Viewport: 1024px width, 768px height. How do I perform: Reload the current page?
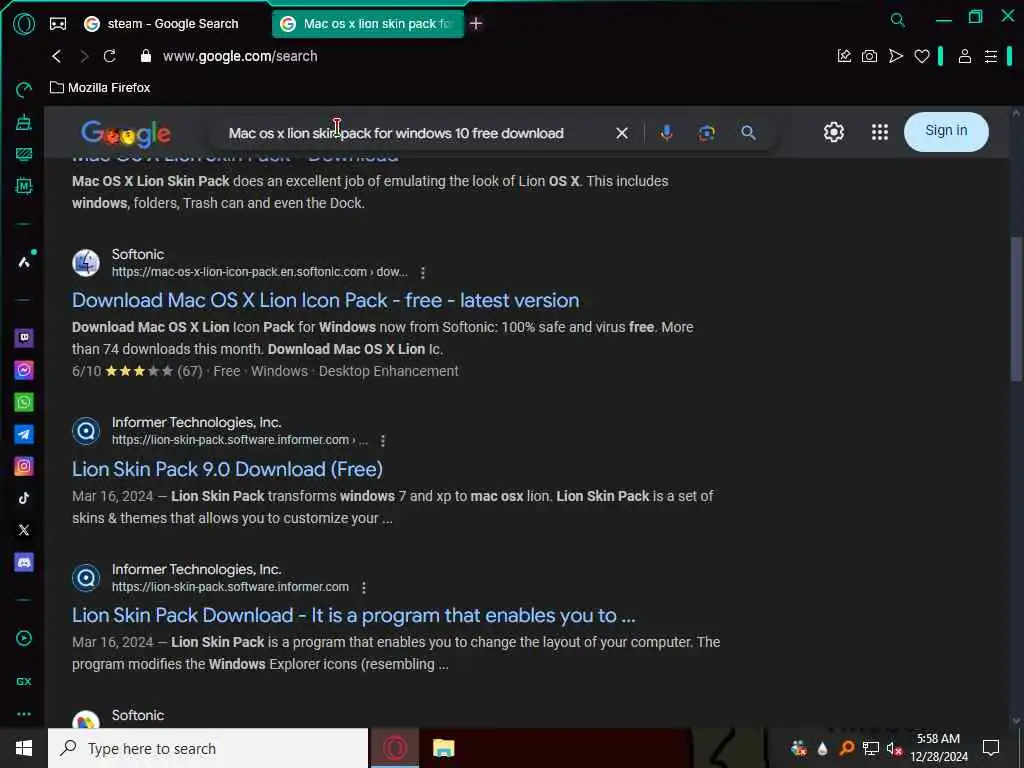pos(110,56)
